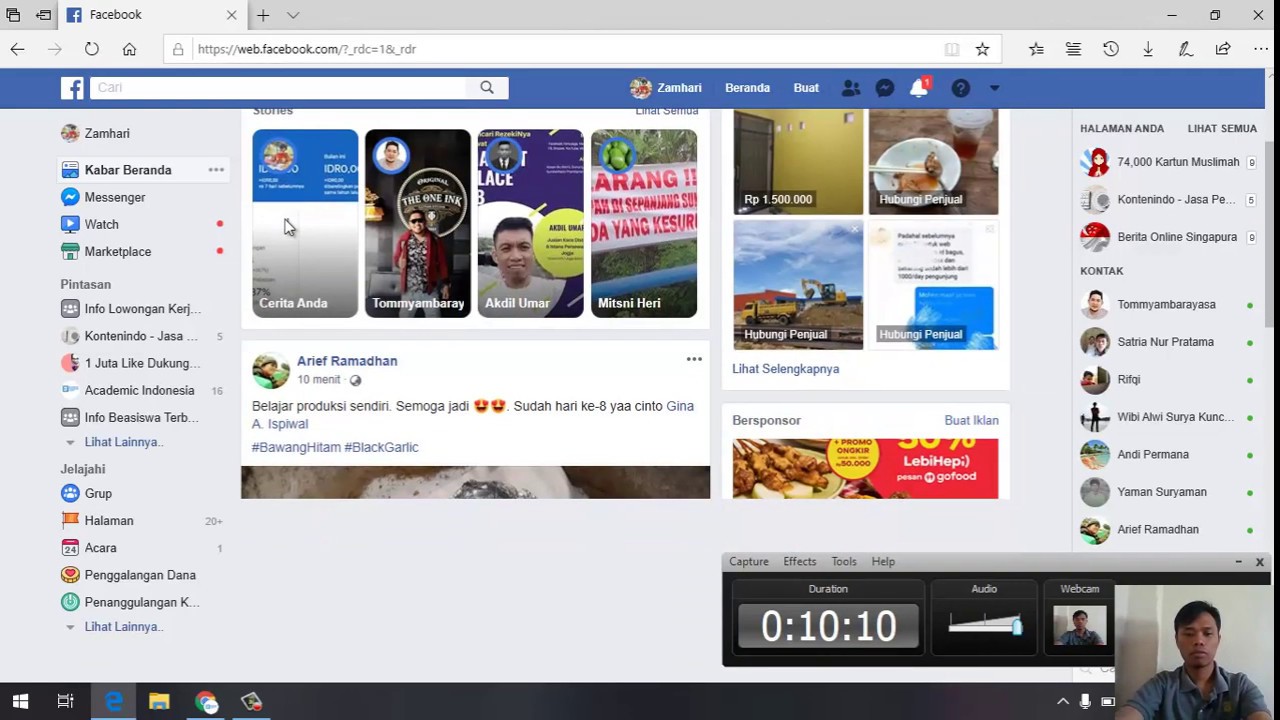The height and width of the screenshot is (720, 1280).
Task: Open Kabar Beranda options ellipsis
Action: [216, 170]
